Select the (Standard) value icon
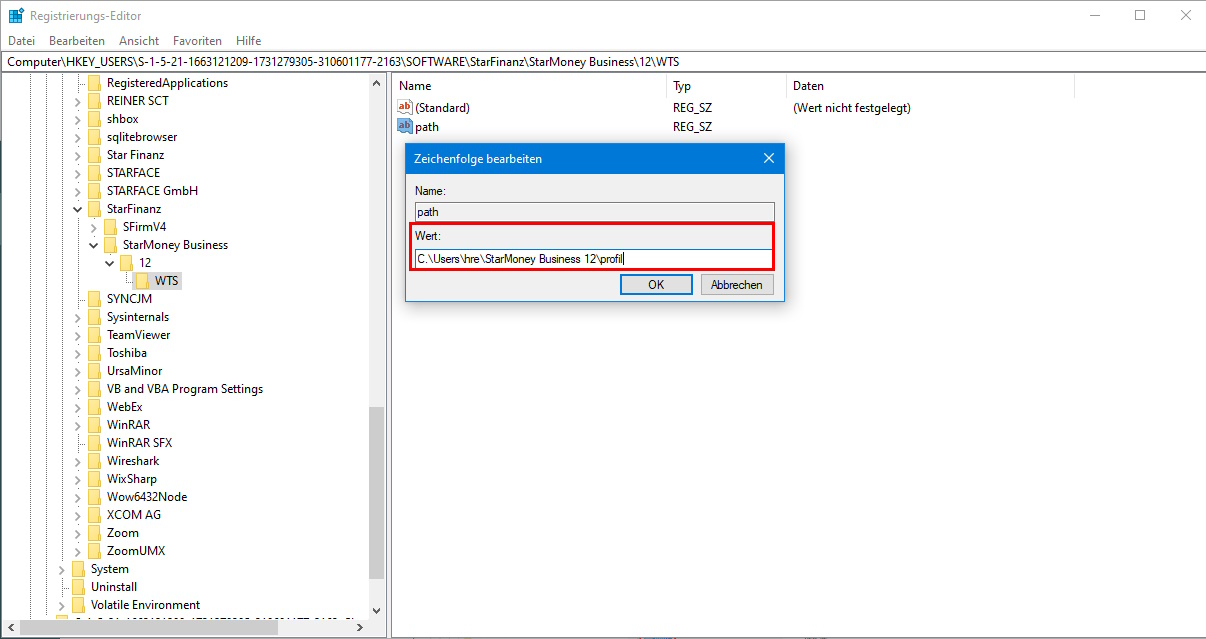This screenshot has height=639, width=1206. tap(405, 107)
